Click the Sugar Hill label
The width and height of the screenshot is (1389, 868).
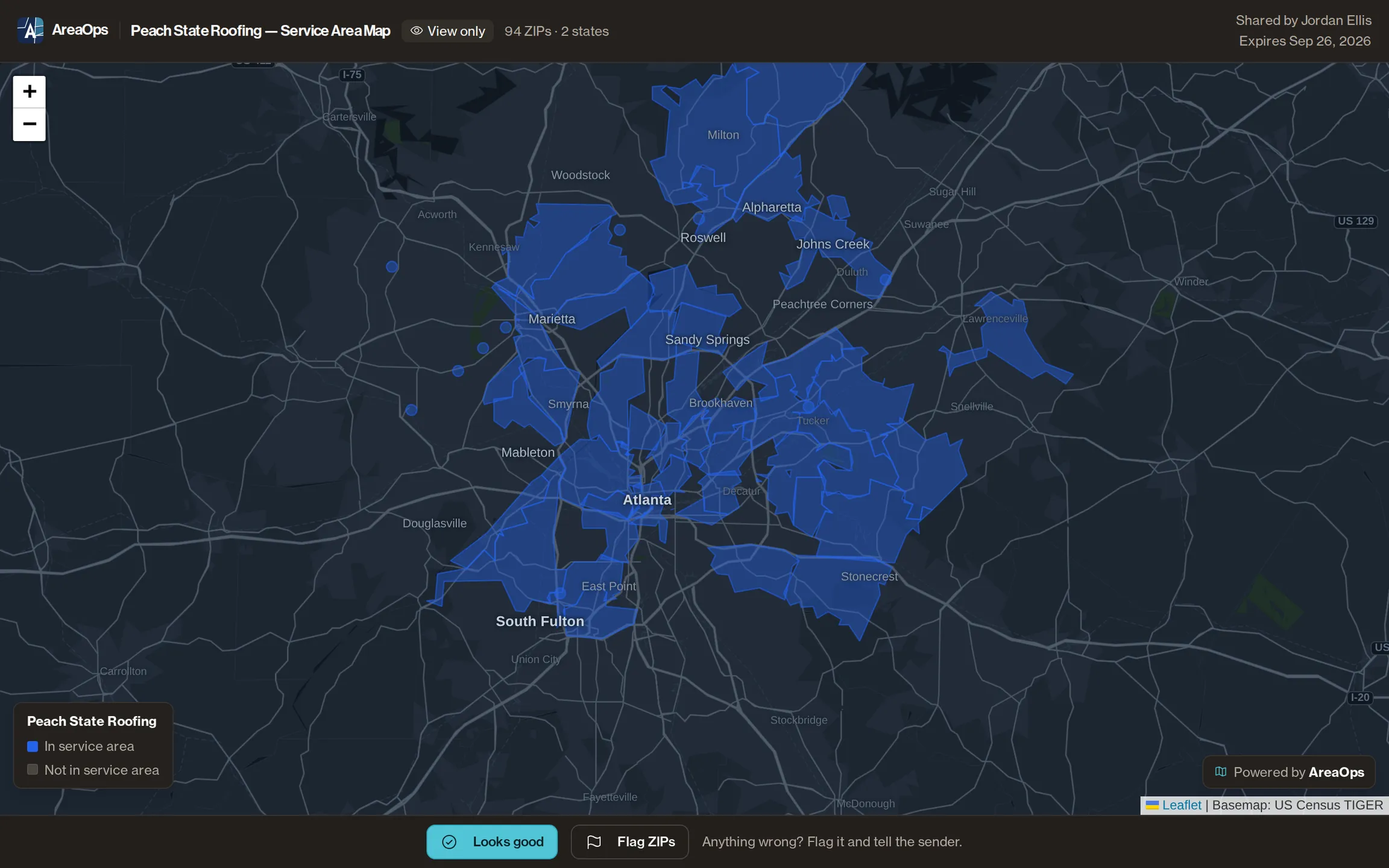coord(952,192)
